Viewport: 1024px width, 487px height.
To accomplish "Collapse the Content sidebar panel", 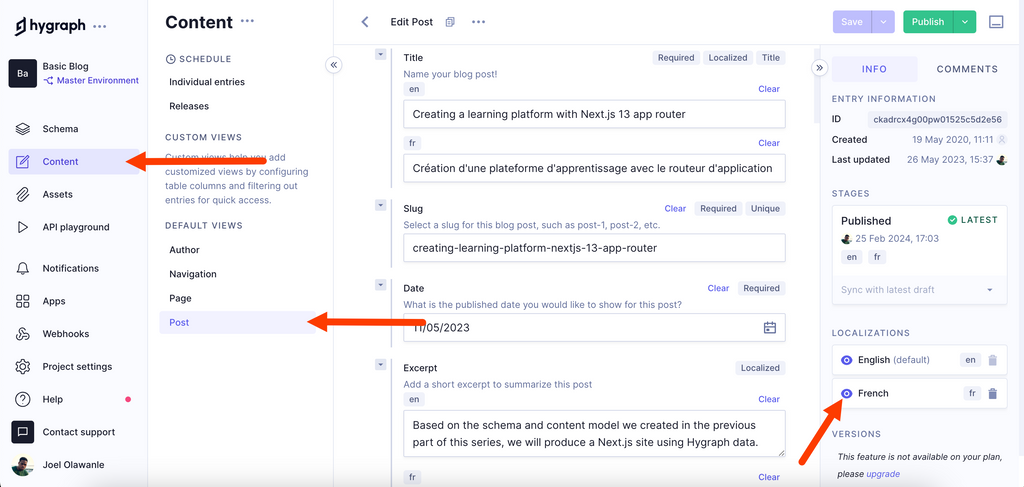I will coord(334,65).
